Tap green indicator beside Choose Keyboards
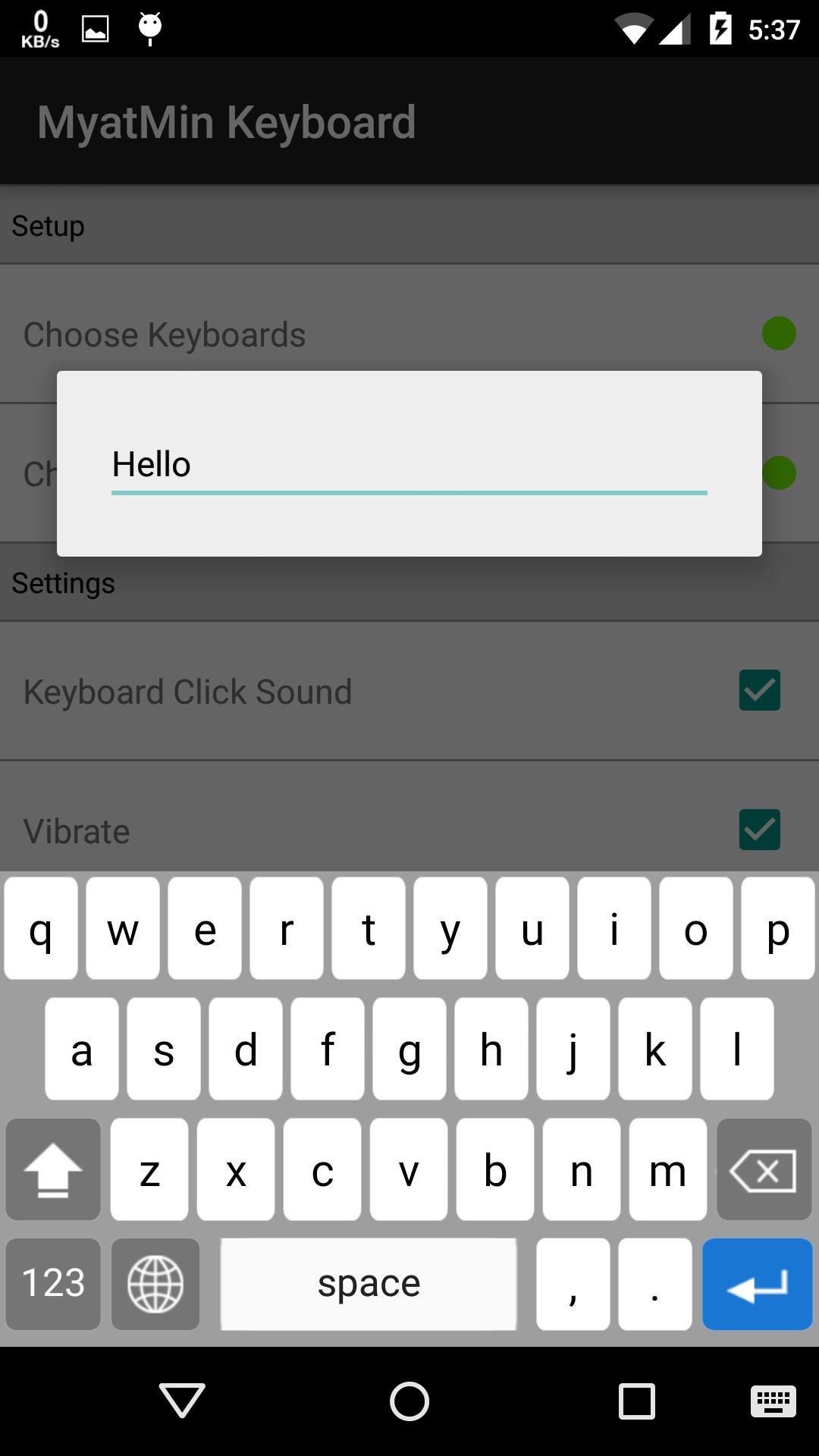 coord(779,334)
